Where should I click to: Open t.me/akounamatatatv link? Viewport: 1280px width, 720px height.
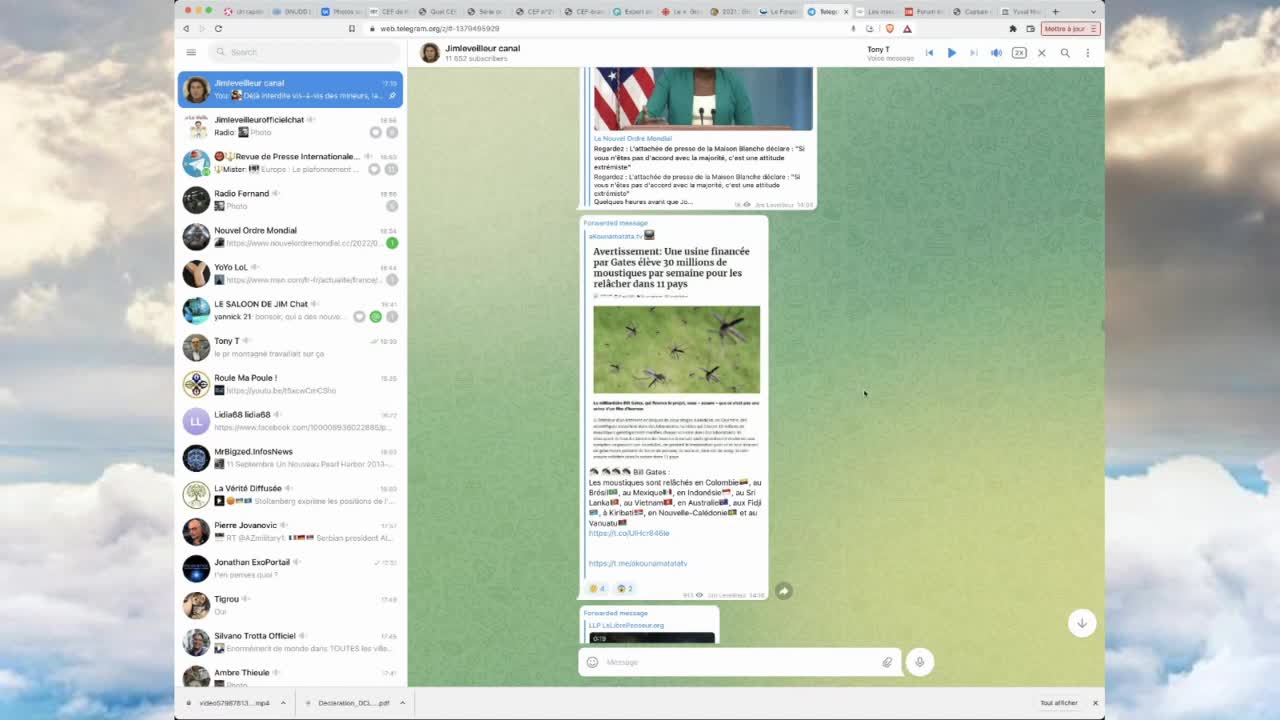pyautogui.click(x=638, y=563)
